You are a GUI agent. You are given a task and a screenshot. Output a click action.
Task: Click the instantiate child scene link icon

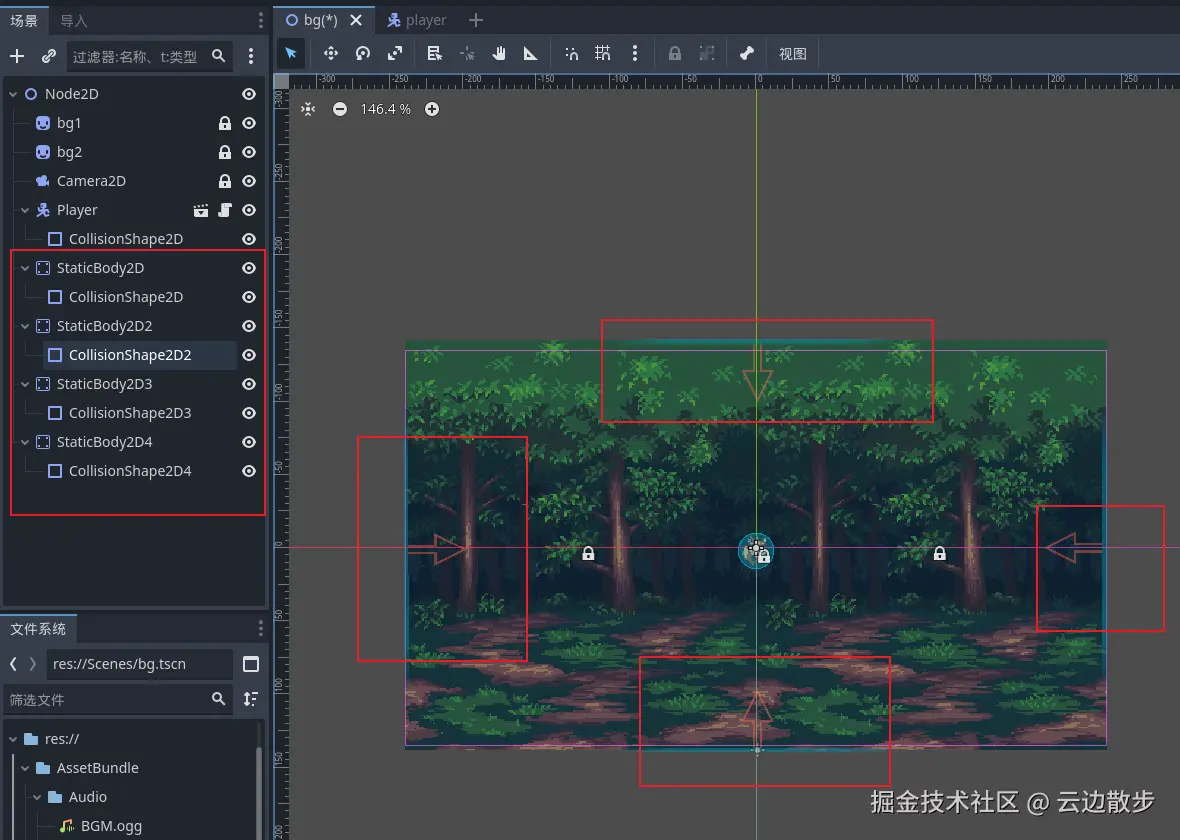(x=48, y=57)
